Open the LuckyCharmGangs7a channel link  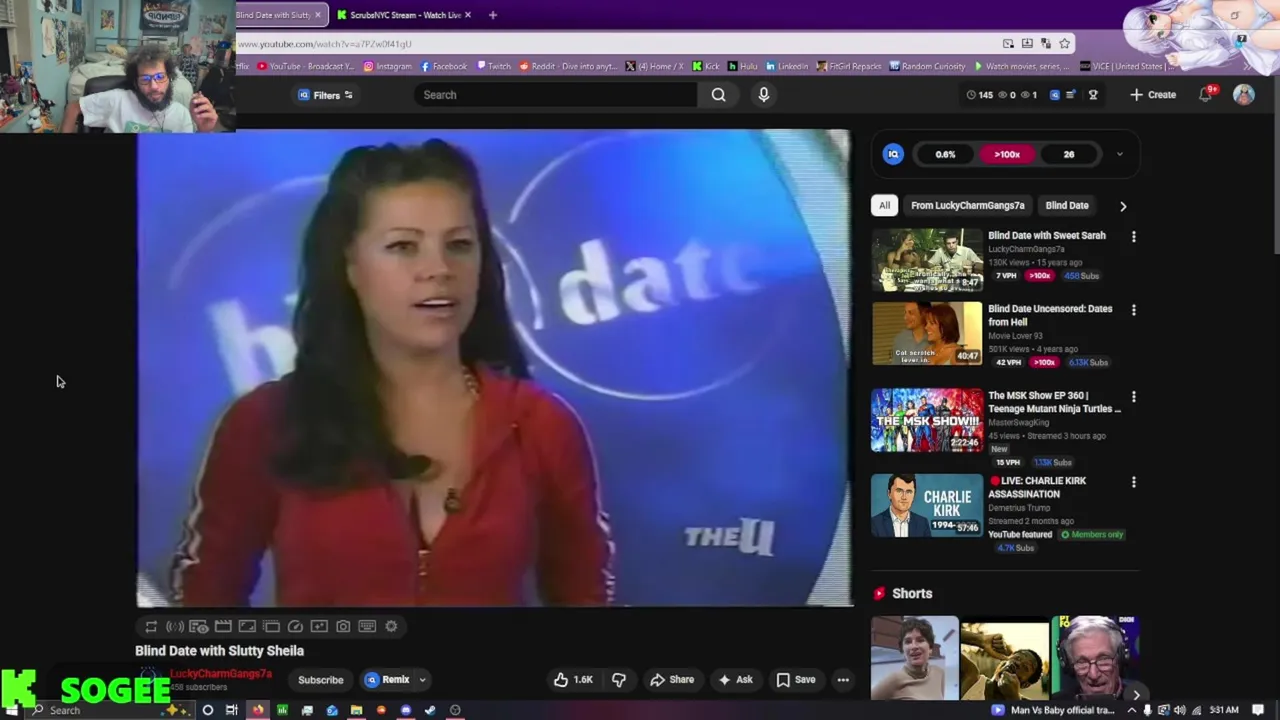click(x=220, y=674)
